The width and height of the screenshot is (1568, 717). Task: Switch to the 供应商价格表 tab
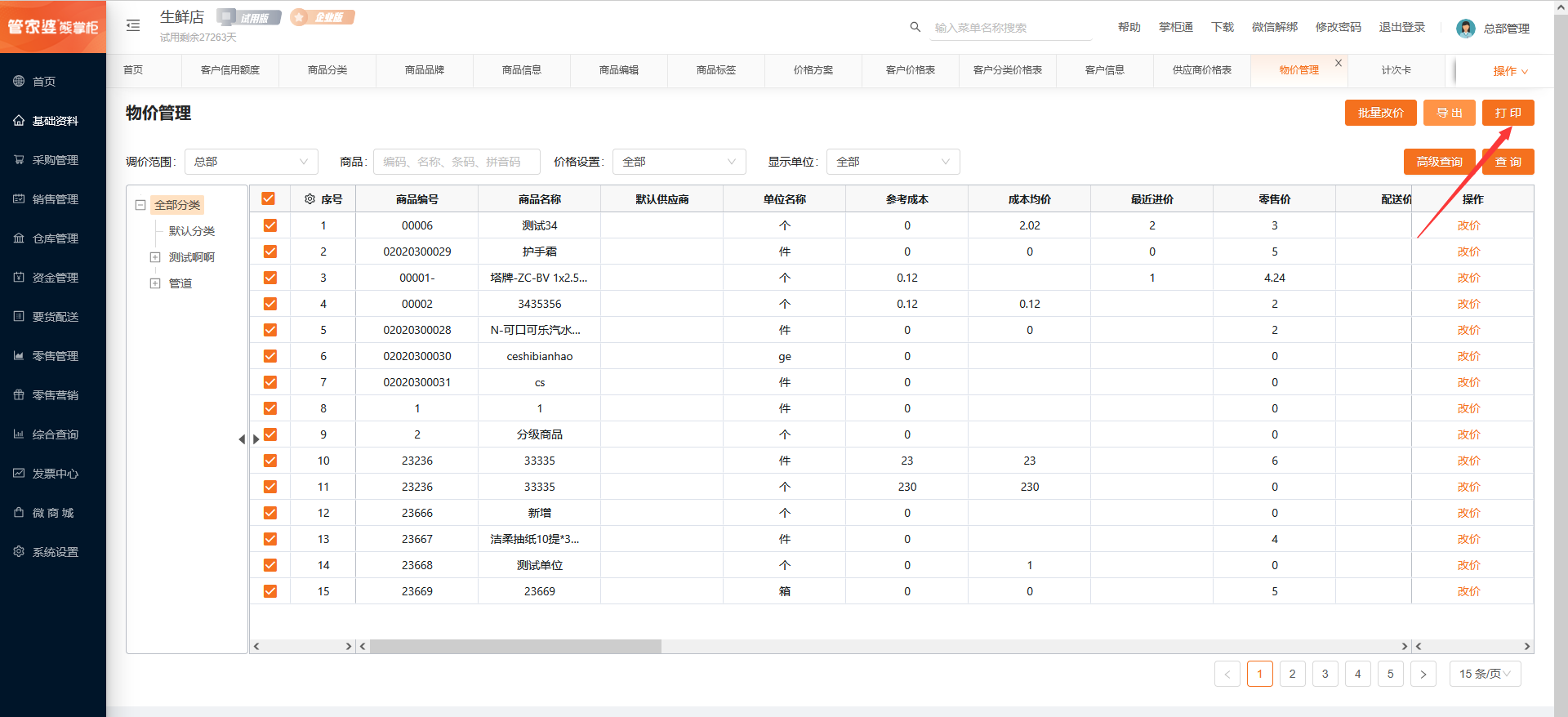click(1202, 70)
